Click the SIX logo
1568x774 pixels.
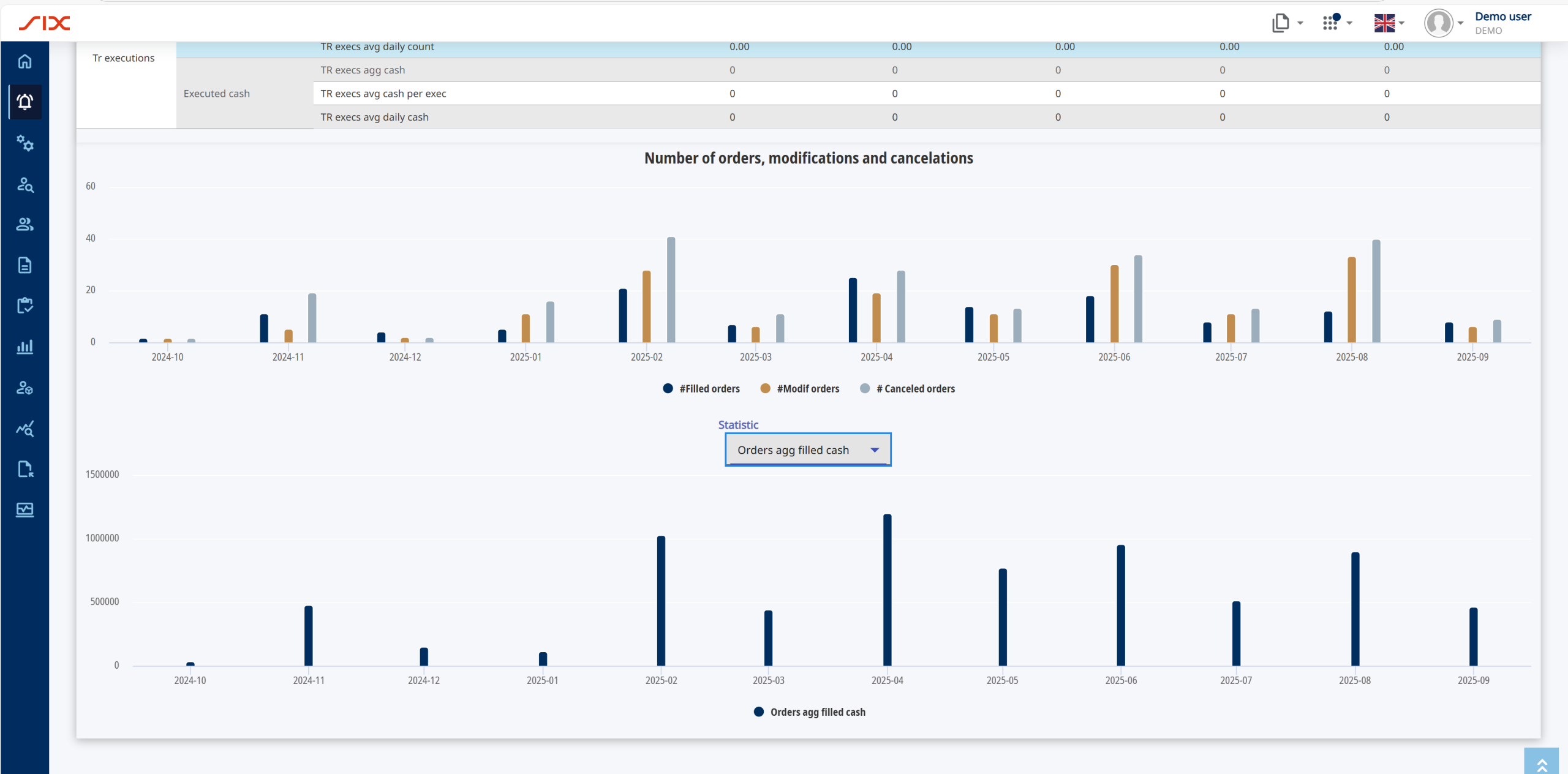tap(45, 23)
